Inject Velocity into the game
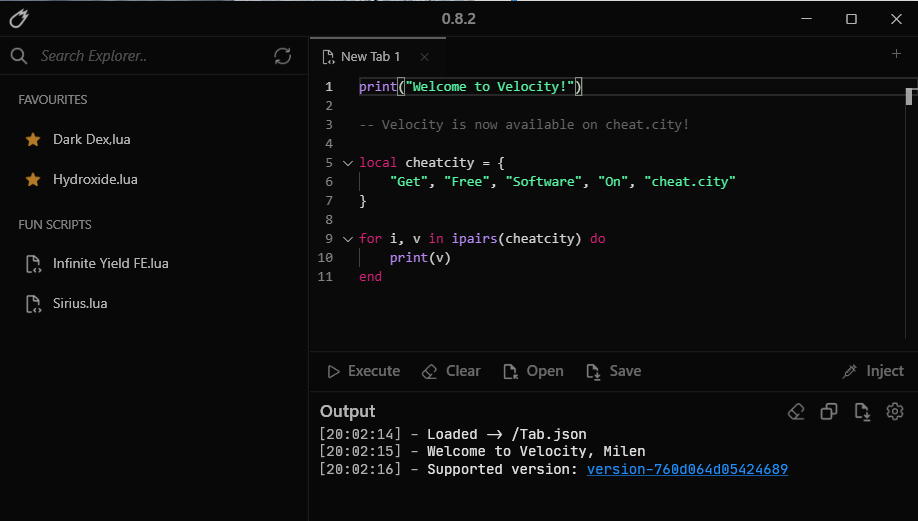 coord(873,371)
